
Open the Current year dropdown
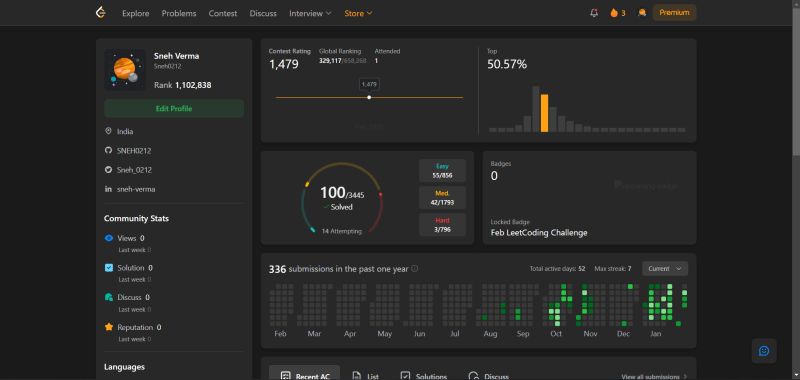pos(665,268)
